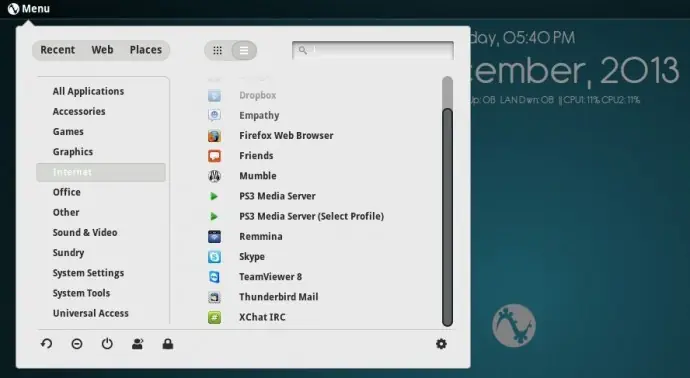Open PS3 Media Server (Select Profile) text
The width and height of the screenshot is (690, 378).
[311, 217]
